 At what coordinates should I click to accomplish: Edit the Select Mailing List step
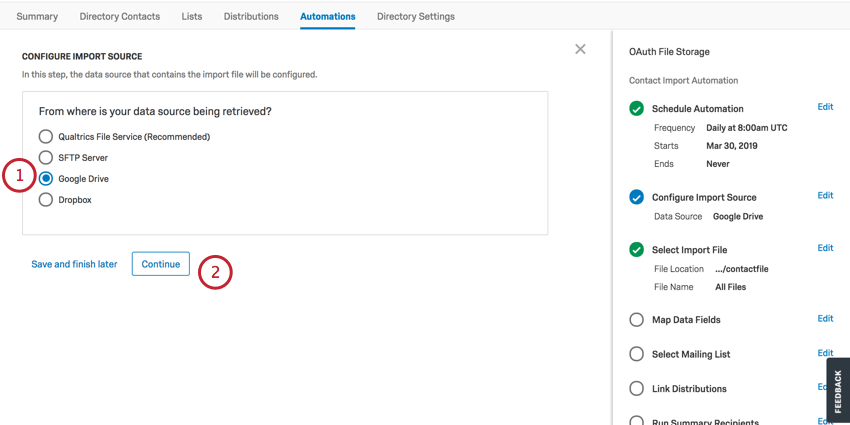pos(825,353)
